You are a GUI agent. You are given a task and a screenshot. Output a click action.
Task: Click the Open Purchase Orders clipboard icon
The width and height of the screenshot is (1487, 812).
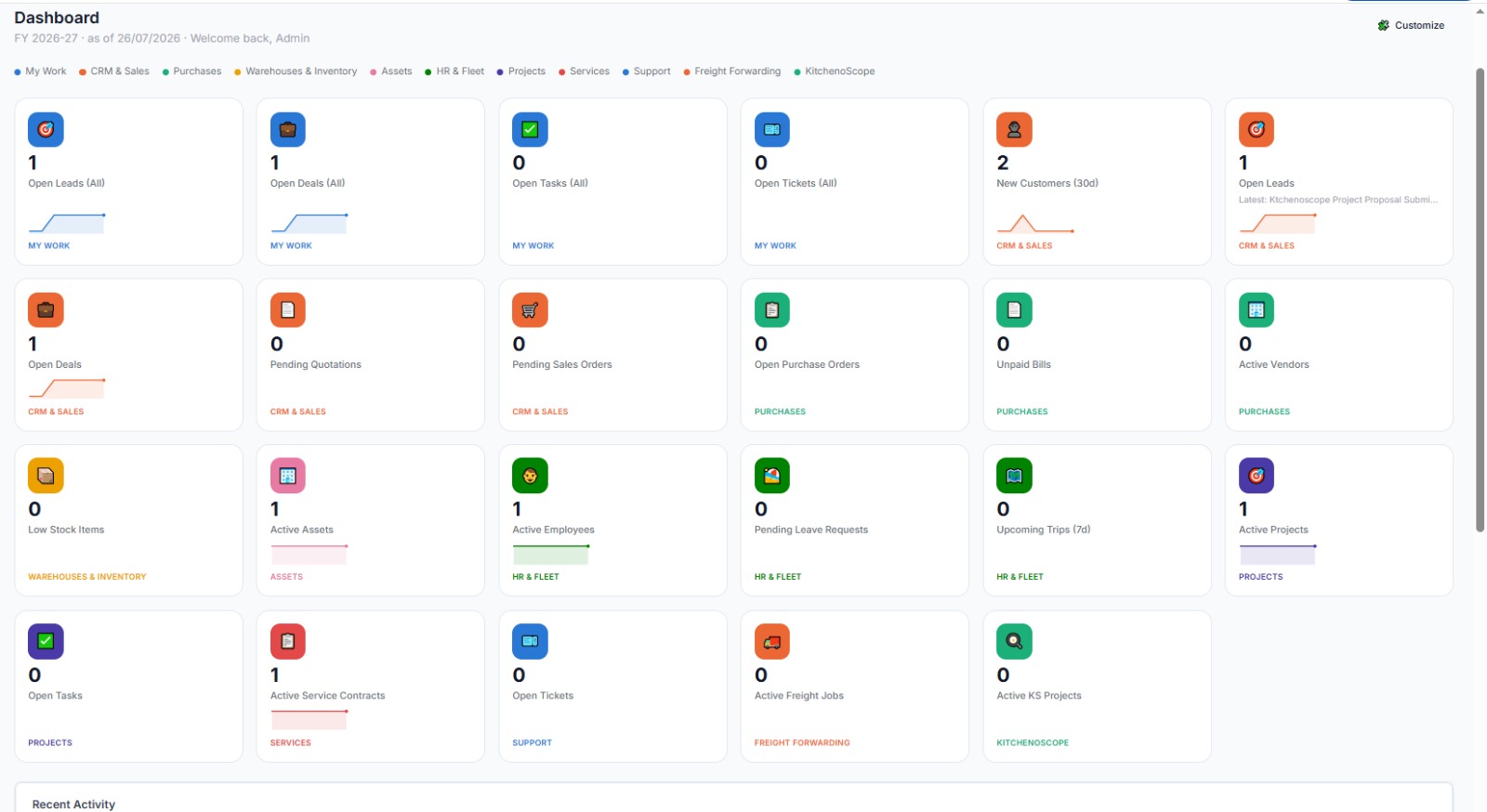(772, 310)
